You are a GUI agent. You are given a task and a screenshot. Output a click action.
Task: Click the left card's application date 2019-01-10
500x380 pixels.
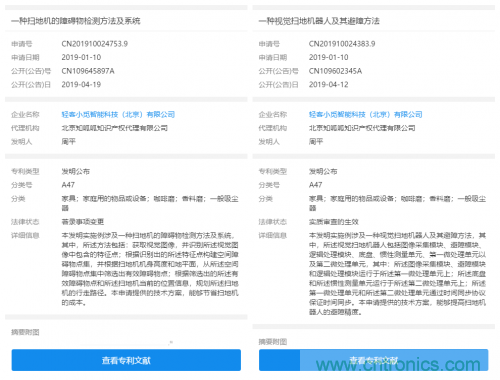(x=81, y=57)
